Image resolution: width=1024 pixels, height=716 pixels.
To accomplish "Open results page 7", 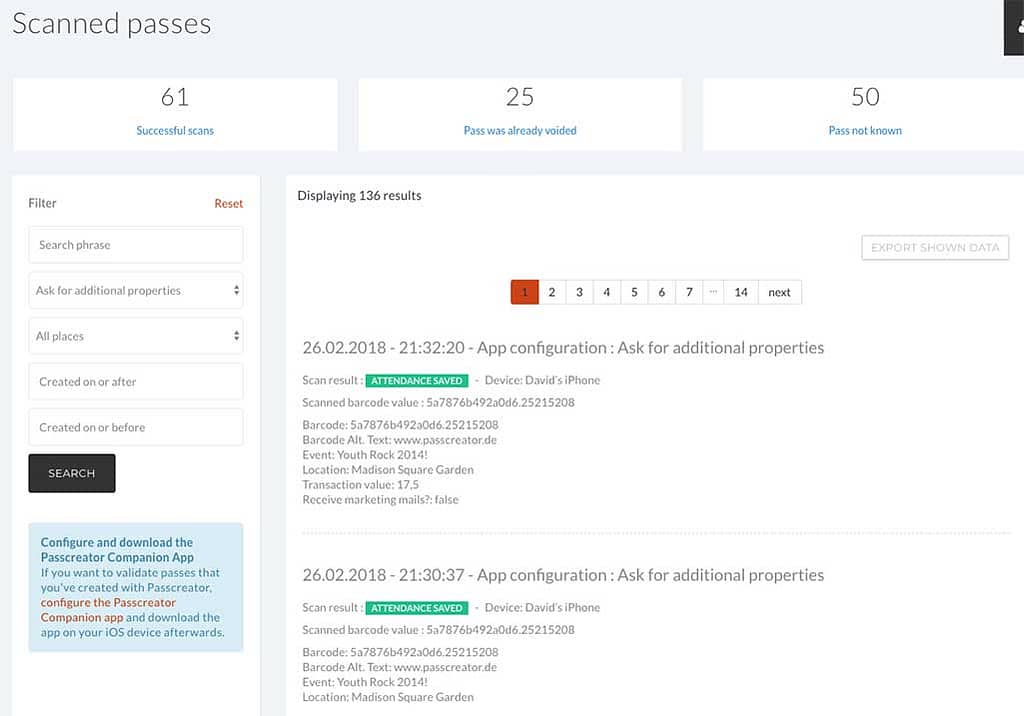I will (689, 292).
